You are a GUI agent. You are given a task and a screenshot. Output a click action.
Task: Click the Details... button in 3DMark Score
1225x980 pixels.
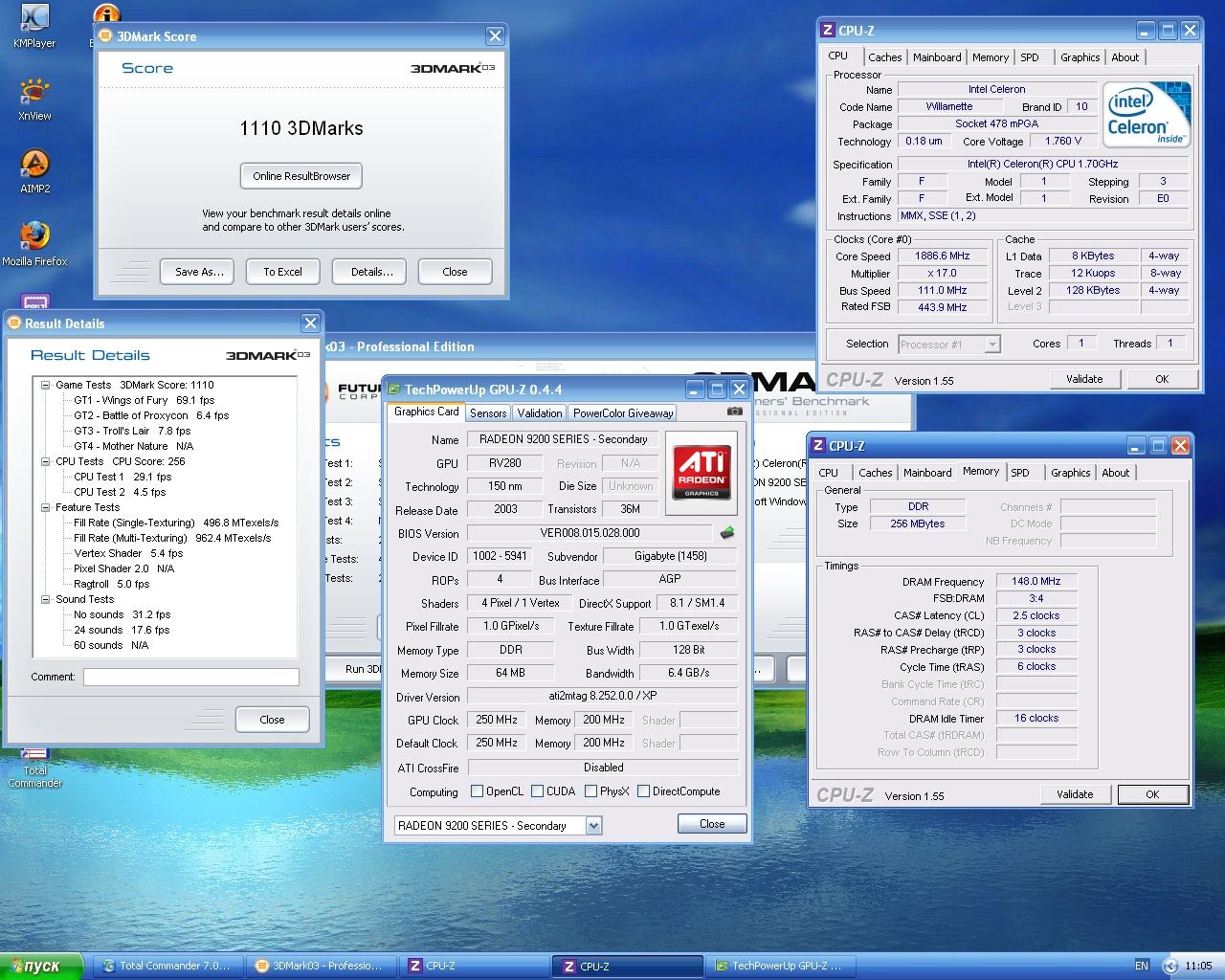[371, 272]
